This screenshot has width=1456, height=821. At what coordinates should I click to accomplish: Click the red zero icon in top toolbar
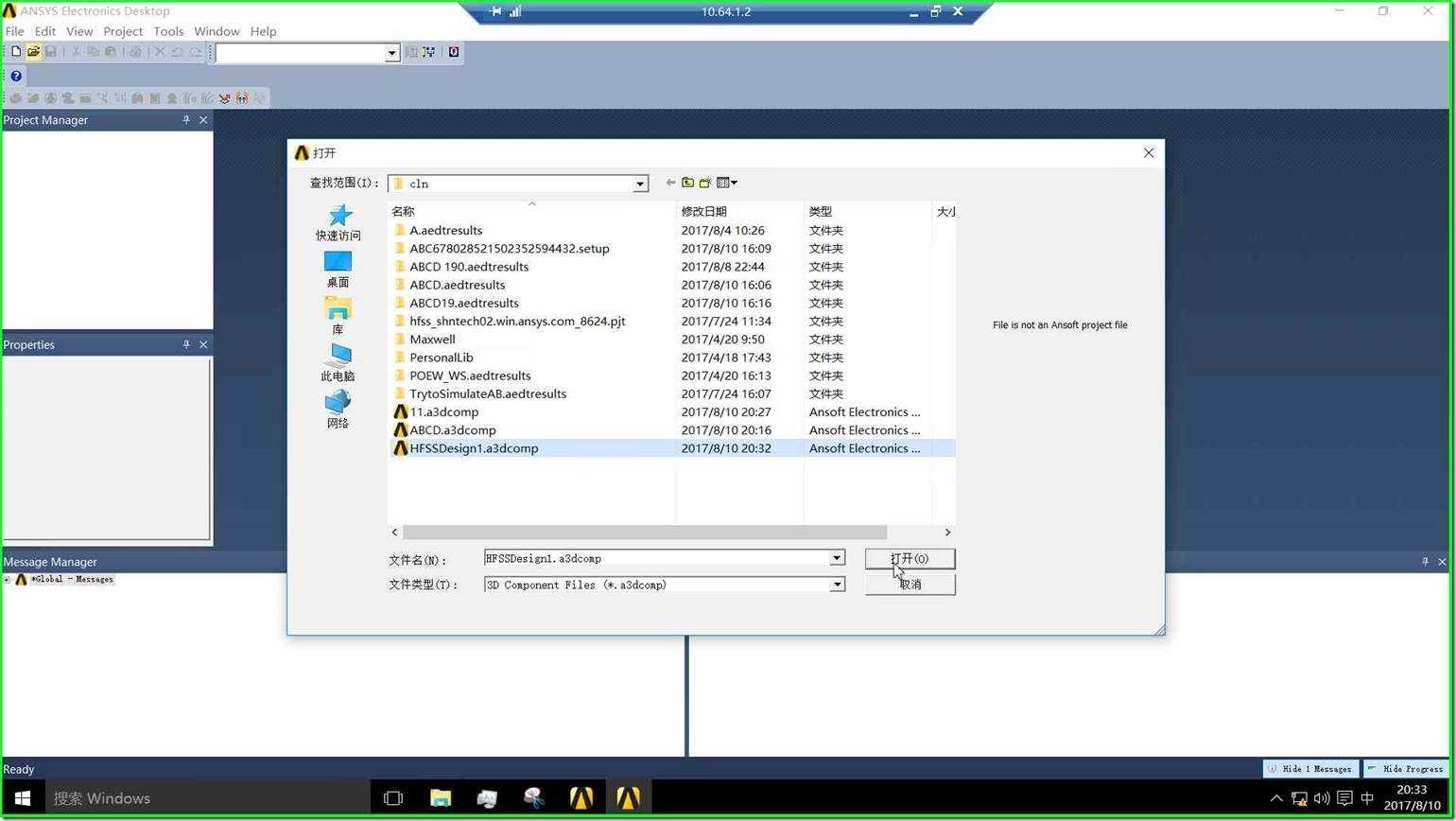[454, 52]
